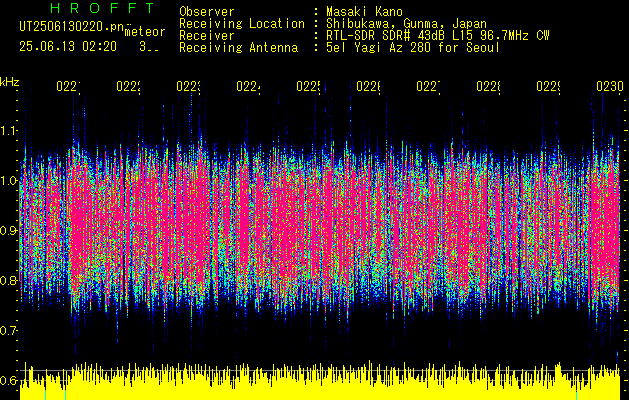Click the HROFFT title text
Image resolution: width=629 pixels, height=400 pixels.
pos(103,8)
